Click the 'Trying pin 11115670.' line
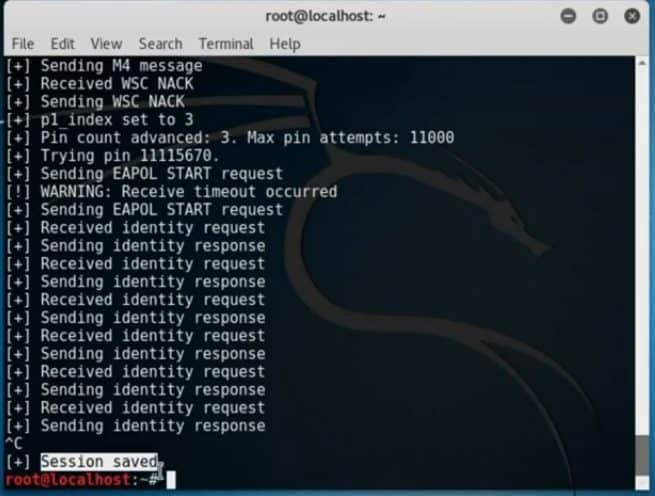 click(113, 156)
